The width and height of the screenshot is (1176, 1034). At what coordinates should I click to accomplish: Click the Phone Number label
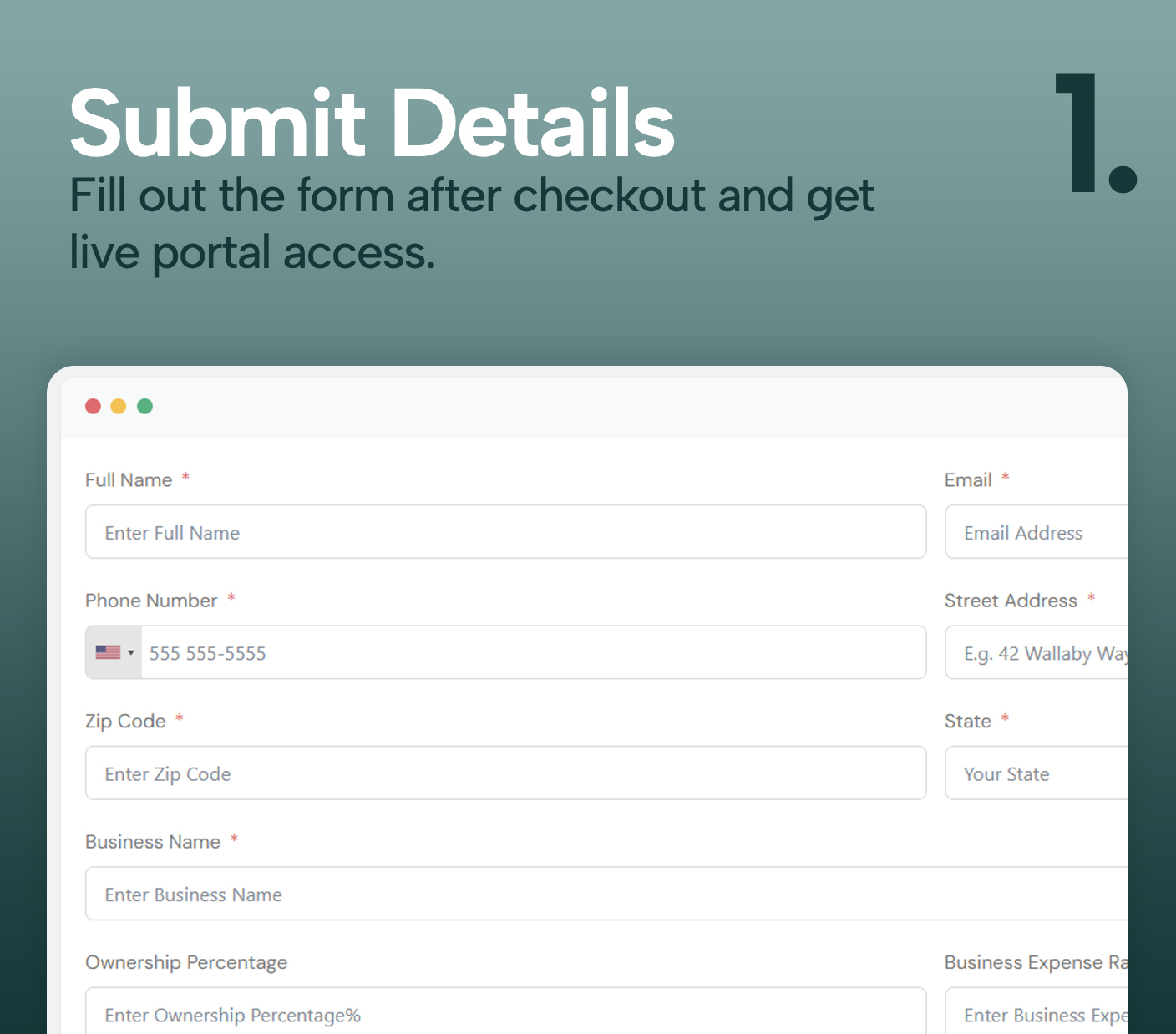point(151,601)
